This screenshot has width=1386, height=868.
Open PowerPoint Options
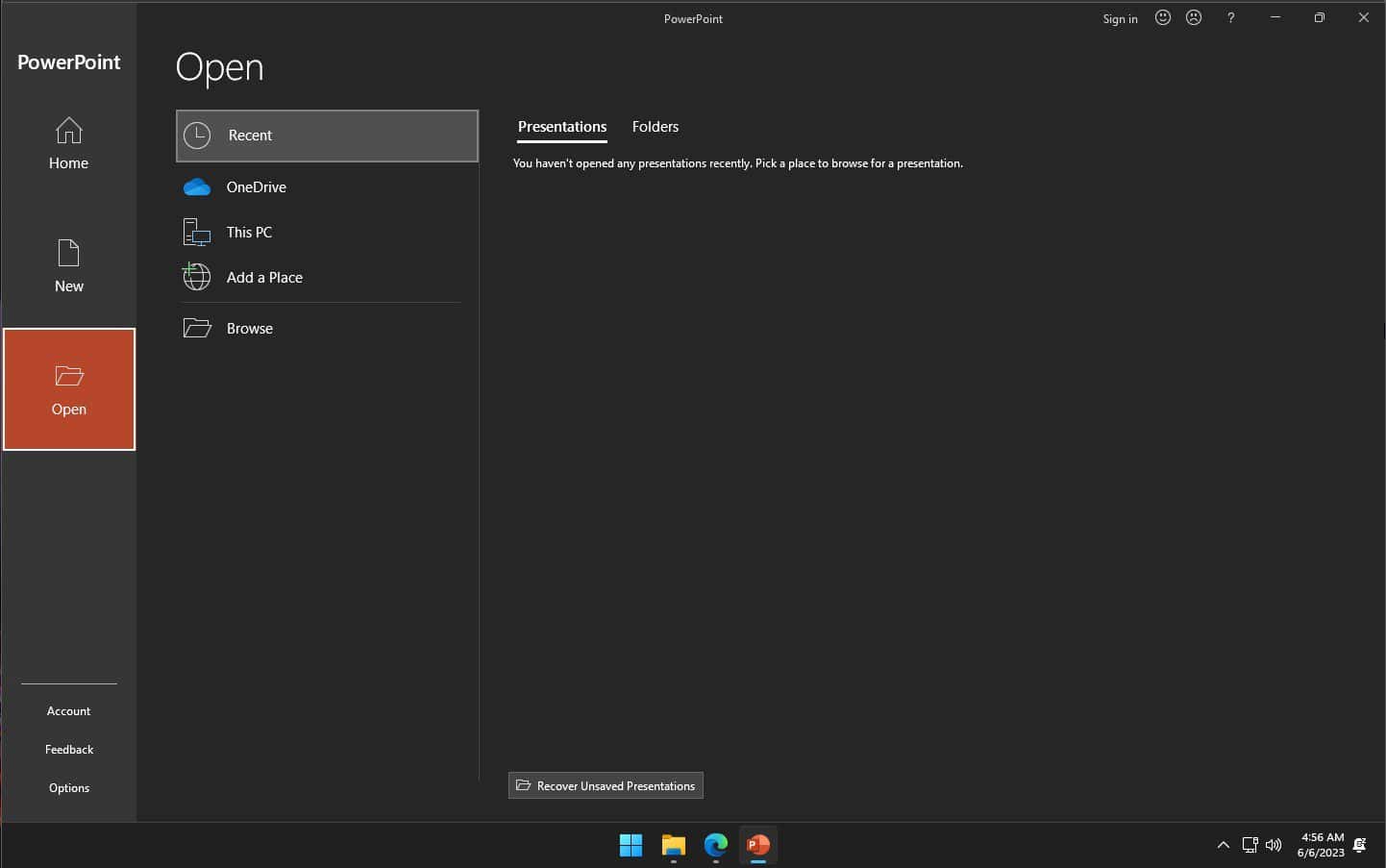[69, 788]
